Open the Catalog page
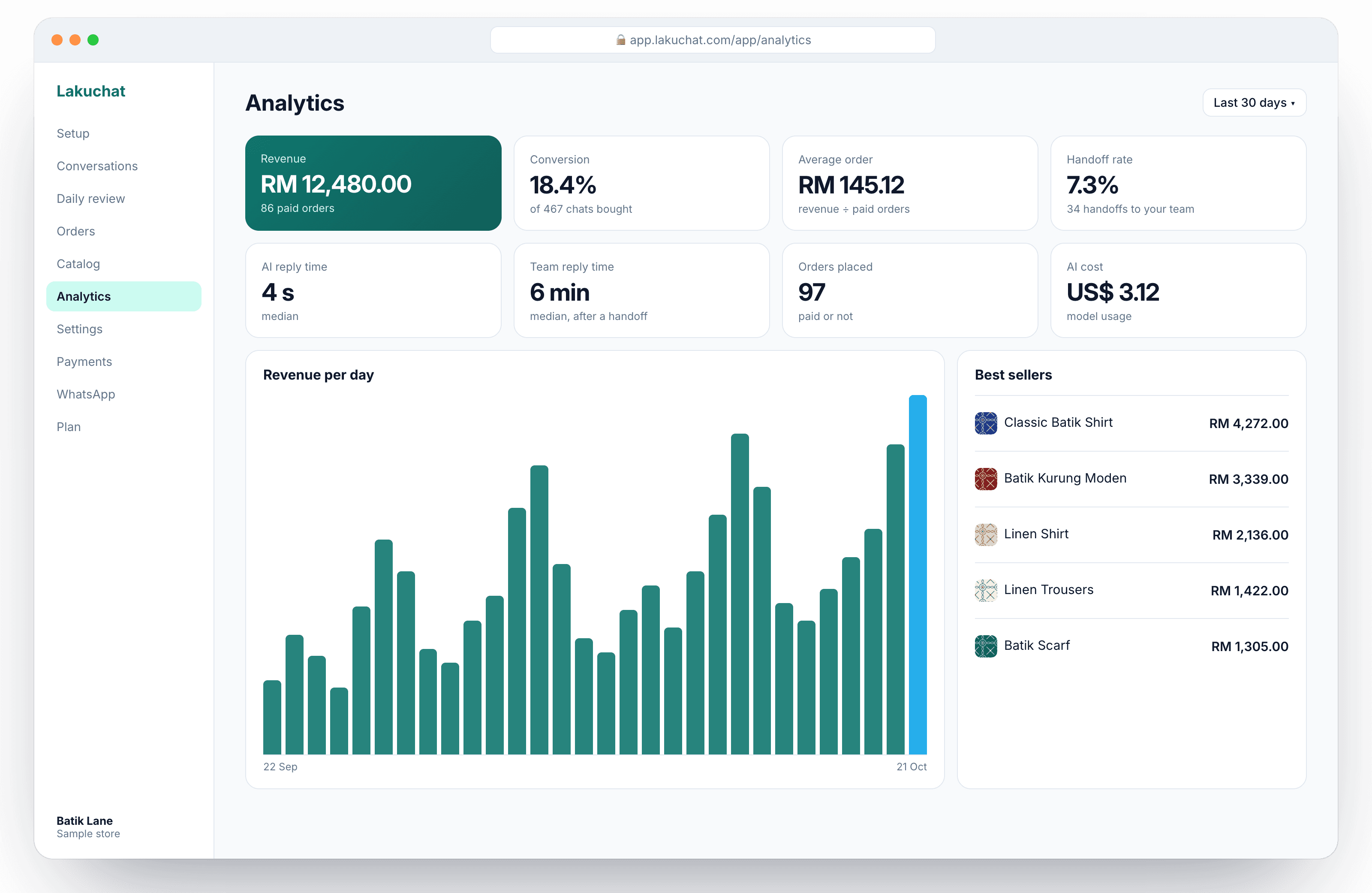This screenshot has width=1372, height=893. click(x=124, y=264)
